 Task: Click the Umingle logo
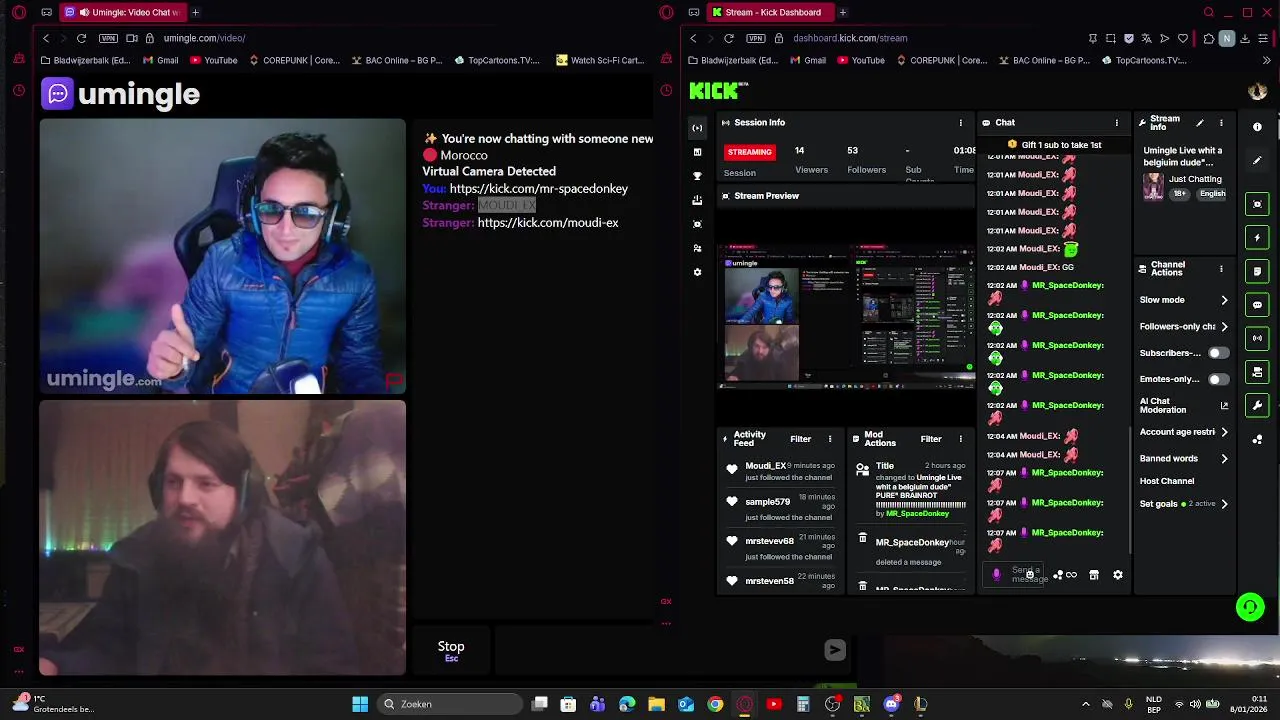click(121, 94)
